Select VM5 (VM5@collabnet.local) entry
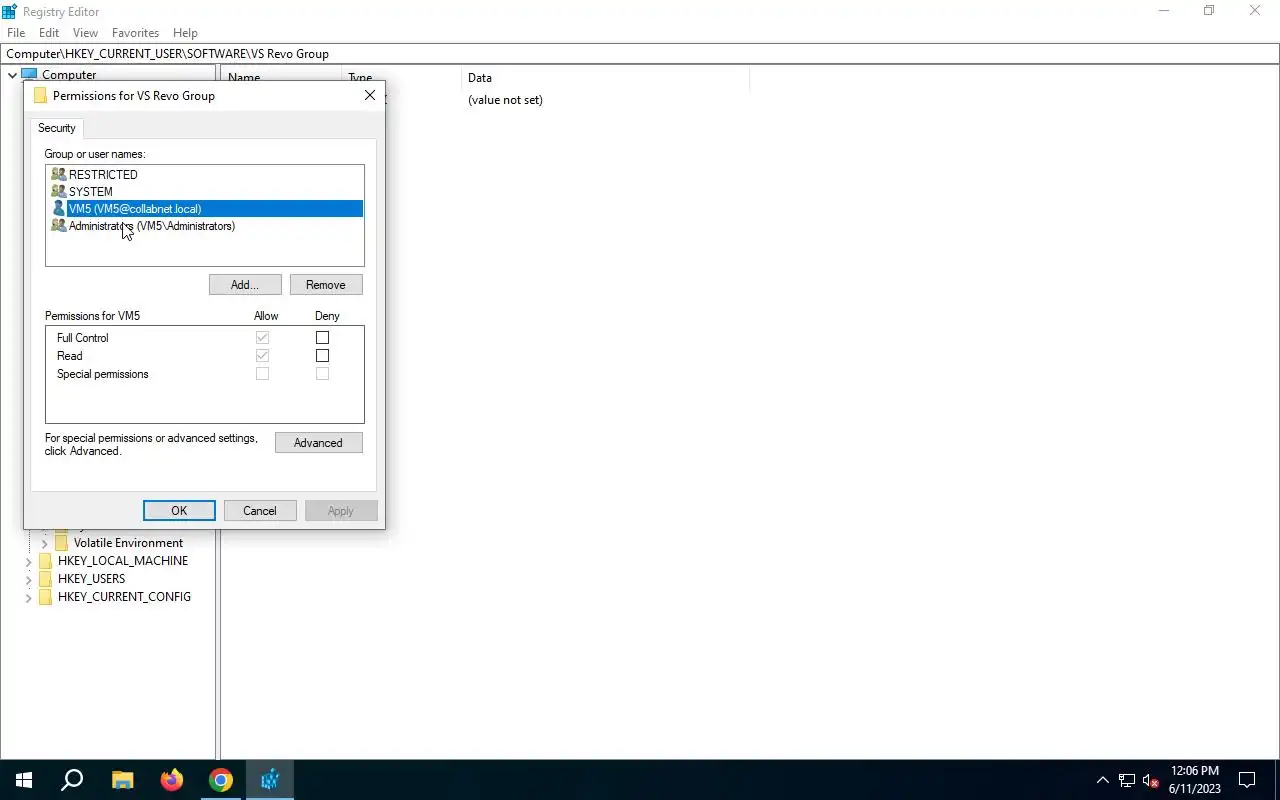Screen dimensions: 1280x800 (206, 209)
